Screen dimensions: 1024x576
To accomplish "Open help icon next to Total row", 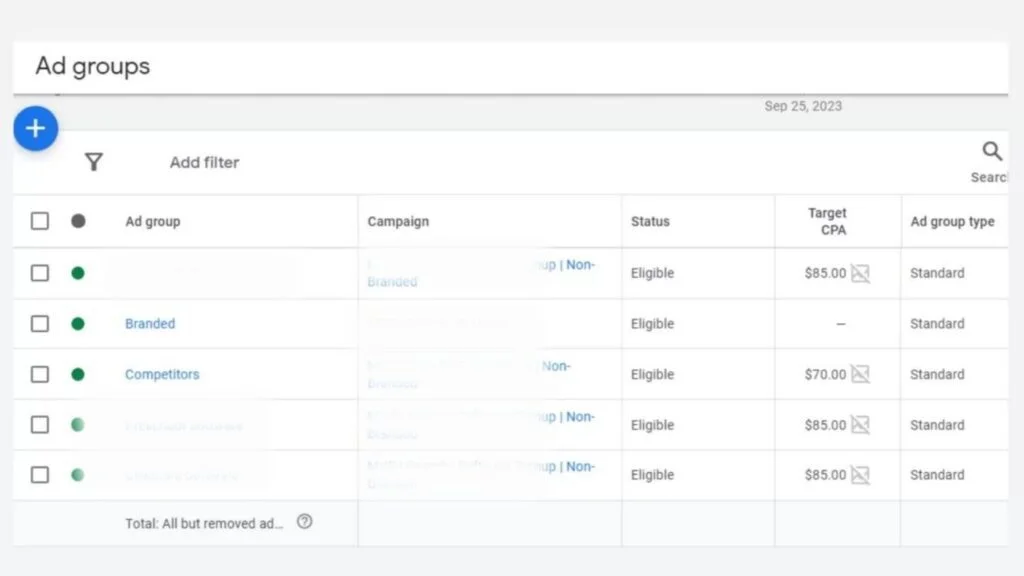I will (x=304, y=521).
